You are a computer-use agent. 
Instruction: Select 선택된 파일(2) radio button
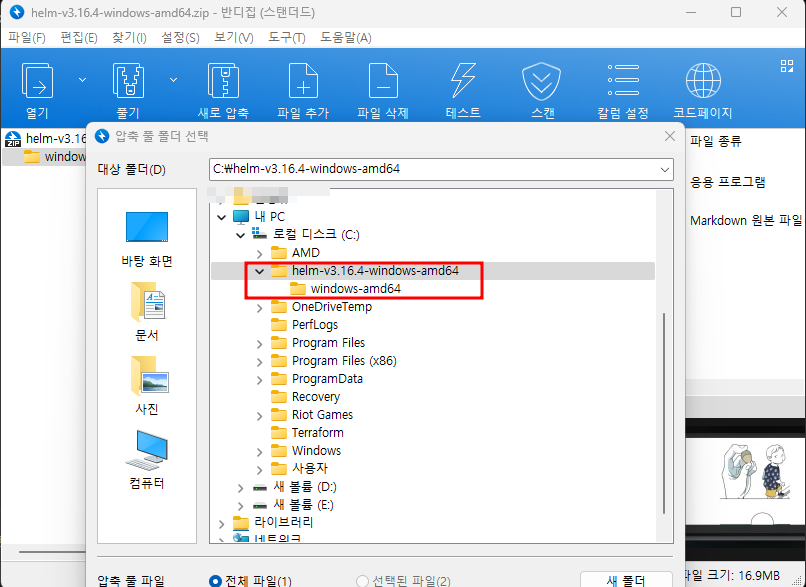click(x=362, y=581)
